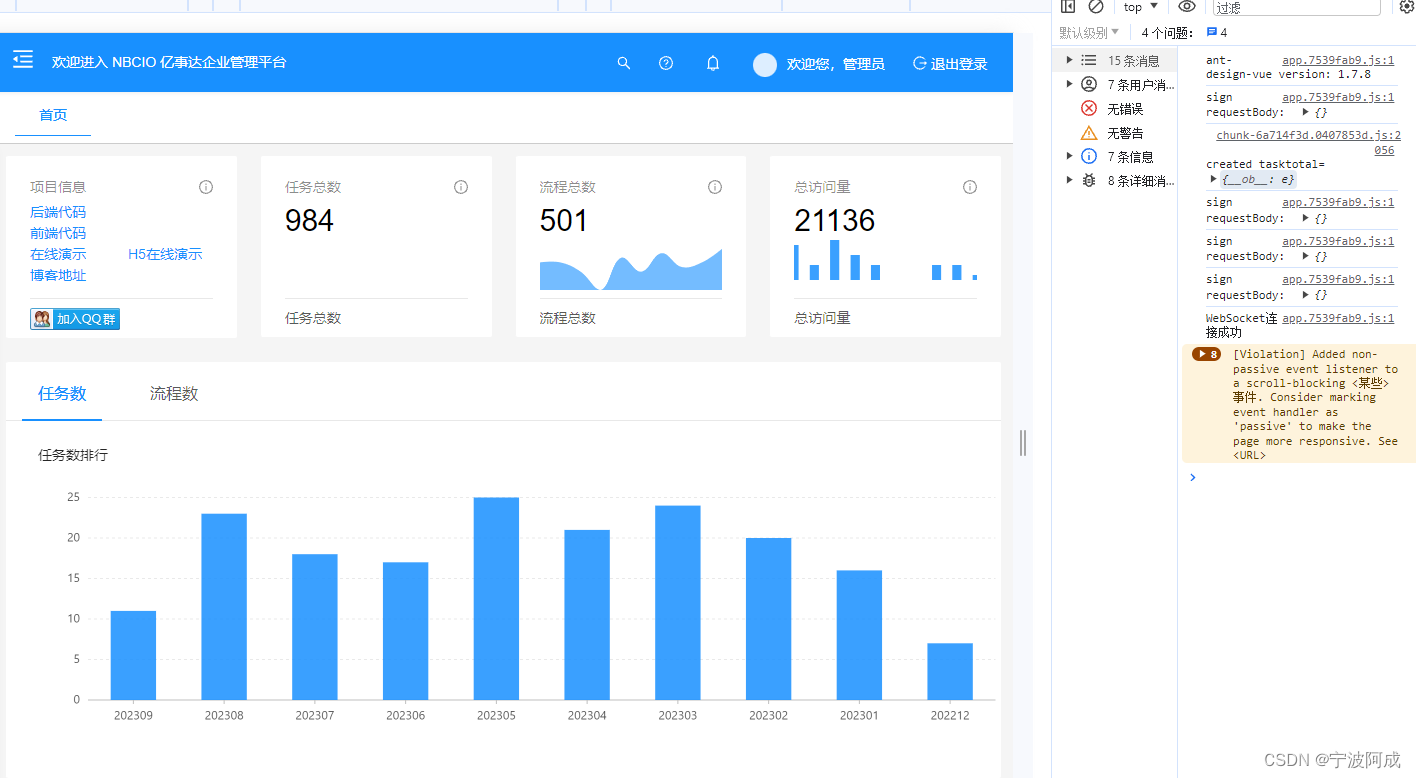The image size is (1416, 778).
Task: Click the 流程总数 area mini chart
Action: coord(631,268)
